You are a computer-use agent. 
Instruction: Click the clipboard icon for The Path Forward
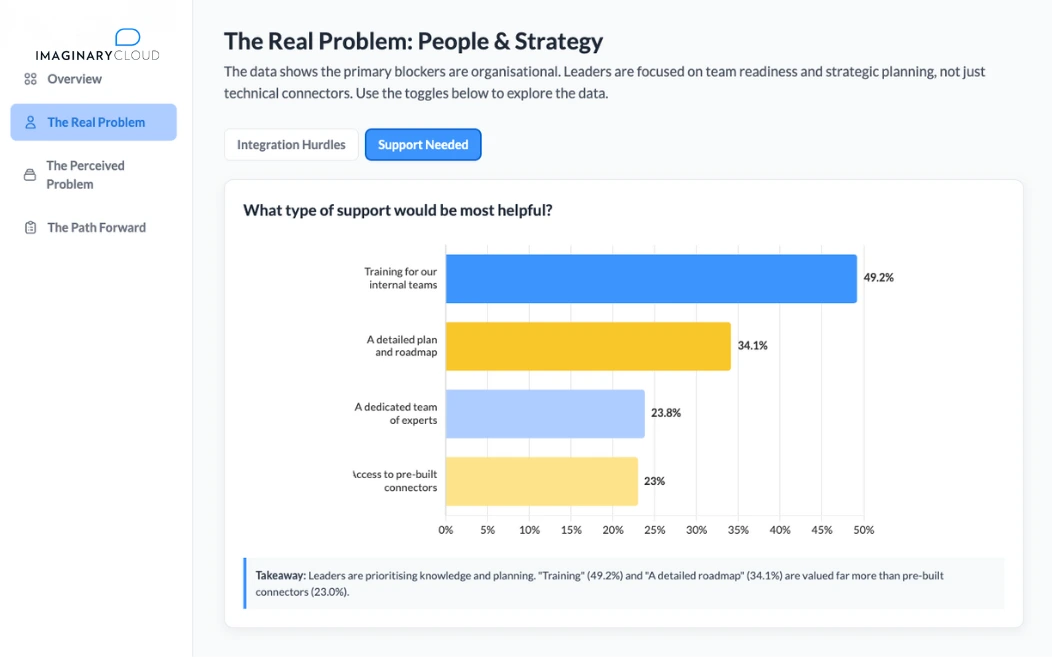(28, 227)
